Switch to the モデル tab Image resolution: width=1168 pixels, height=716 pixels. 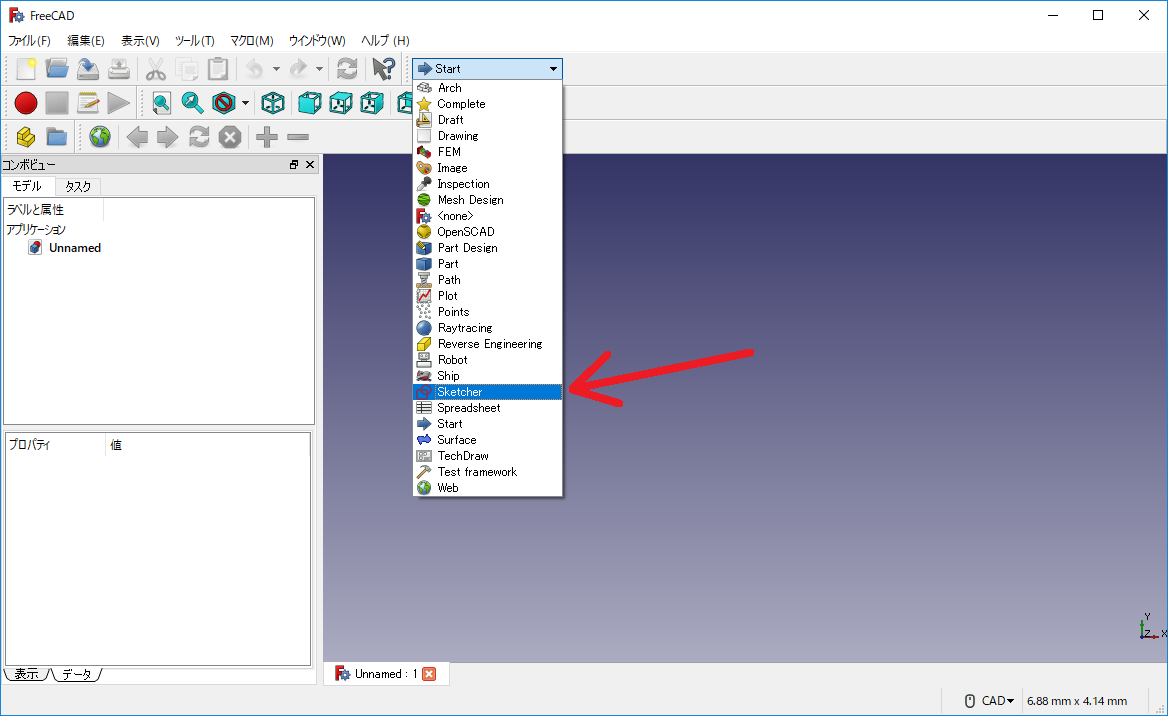point(28,186)
